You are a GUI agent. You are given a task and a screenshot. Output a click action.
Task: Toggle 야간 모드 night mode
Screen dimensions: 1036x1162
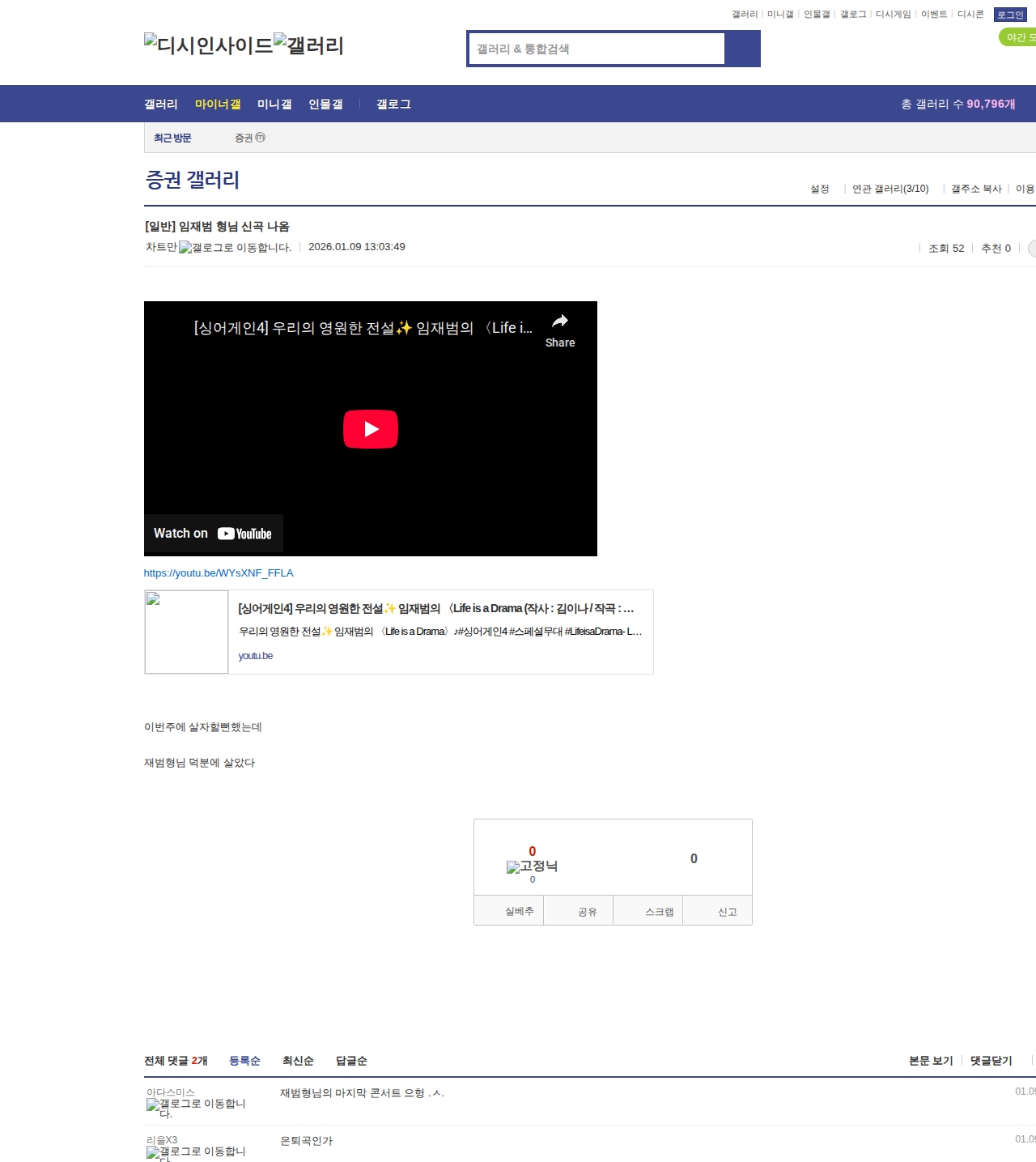1018,37
